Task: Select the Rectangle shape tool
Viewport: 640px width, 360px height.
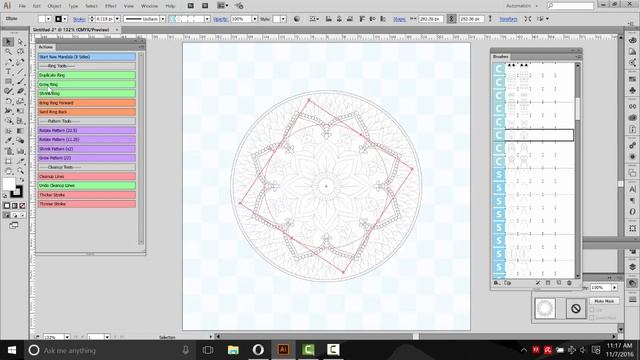Action: pyautogui.click(x=8, y=82)
